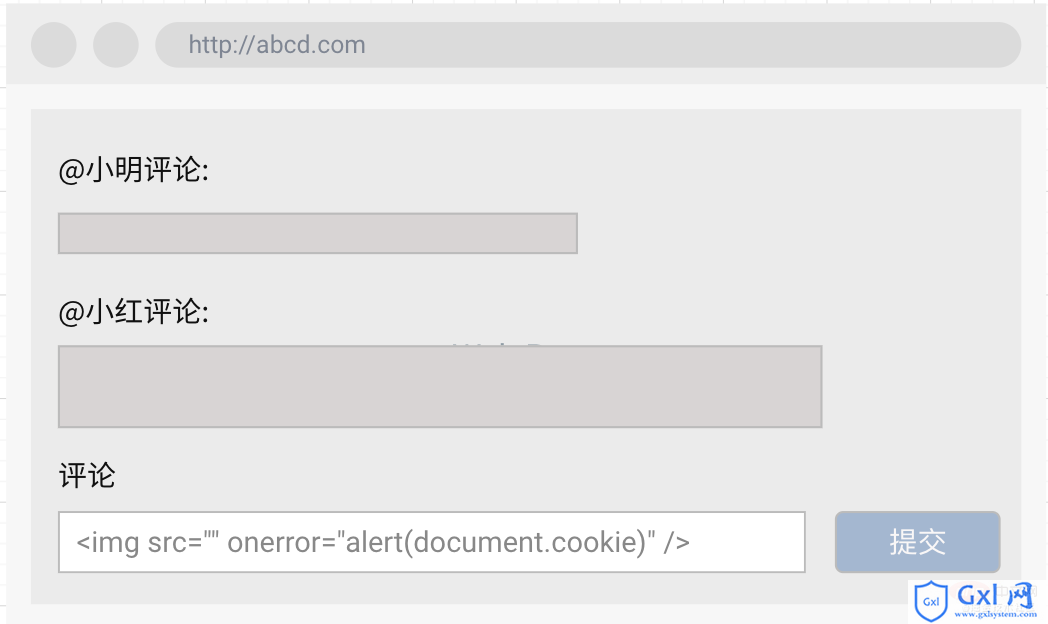Click the Gxl shield logo icon
Screen dimensions: 1048x624
(x=931, y=601)
